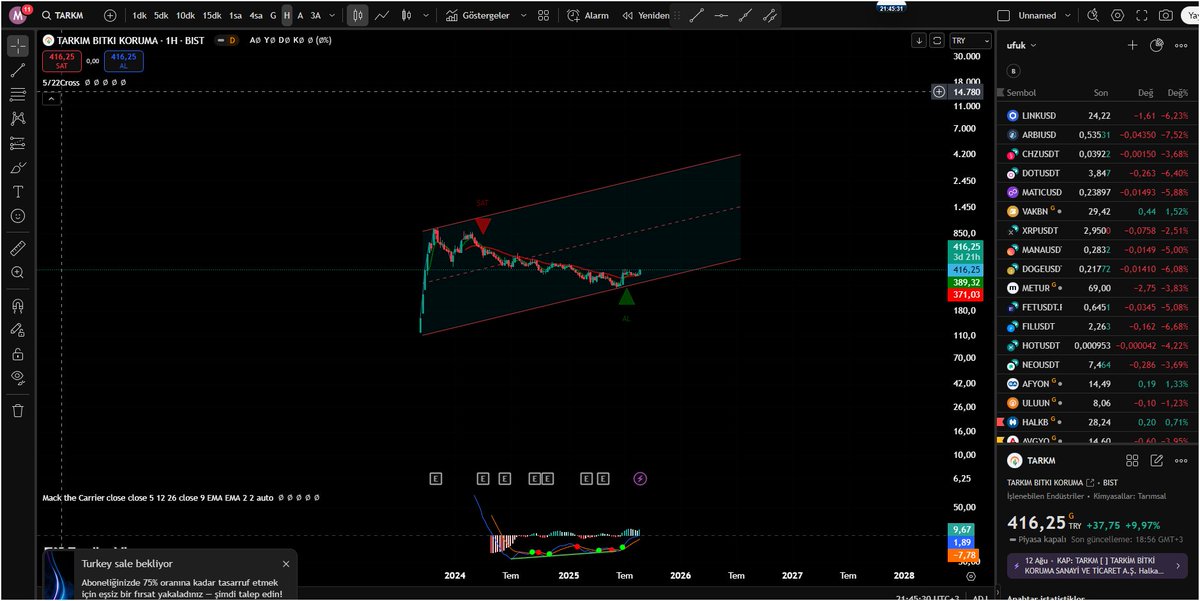The height and width of the screenshot is (601, 1200).
Task: Click the Yeniden replay button
Action: pos(646,16)
